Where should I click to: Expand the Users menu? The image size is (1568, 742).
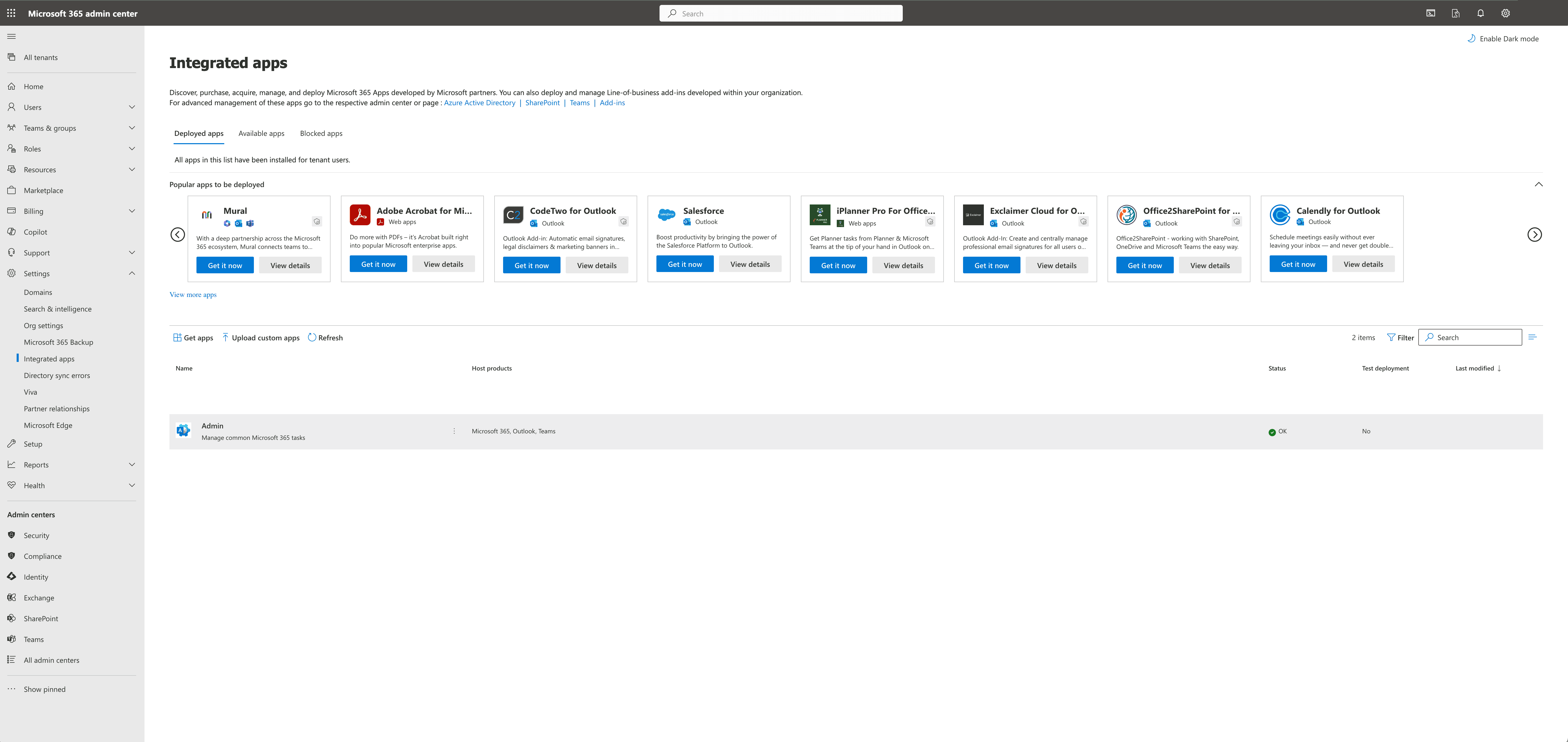tap(132, 107)
